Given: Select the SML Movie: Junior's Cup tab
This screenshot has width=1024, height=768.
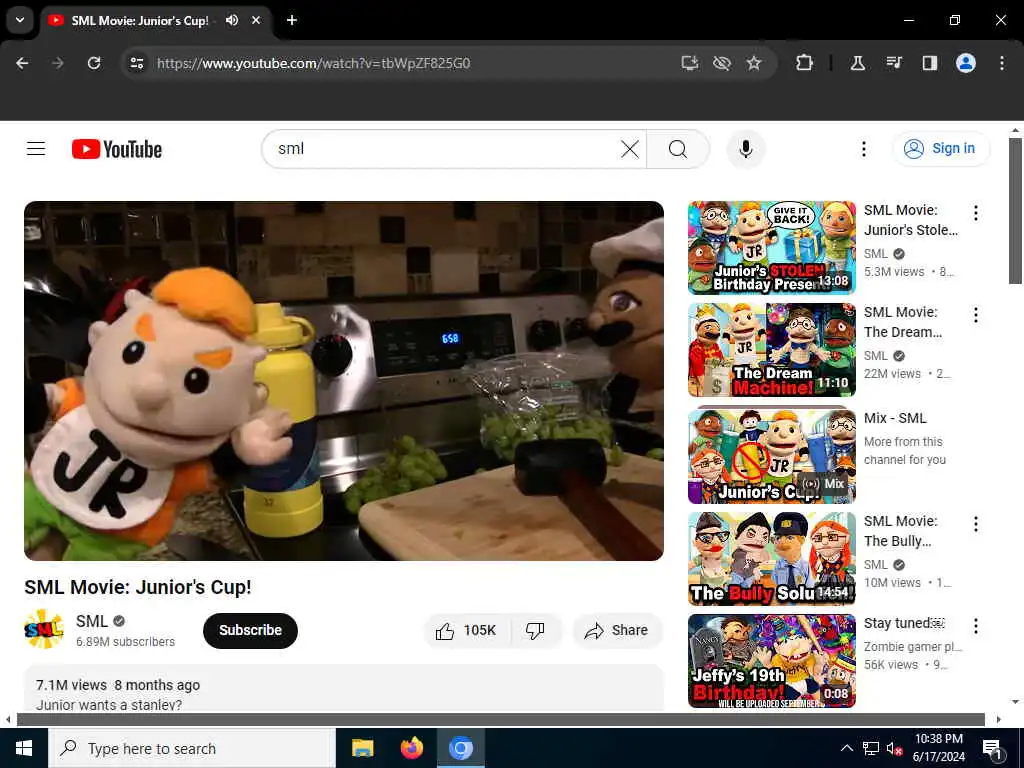Looking at the screenshot, I should tap(157, 20).
